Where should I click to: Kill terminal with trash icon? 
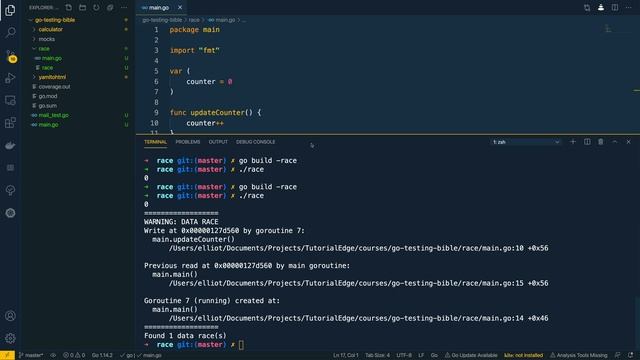[601, 142]
